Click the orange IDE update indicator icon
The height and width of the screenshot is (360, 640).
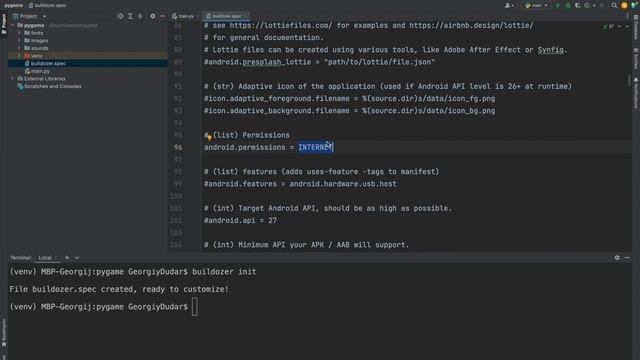pyautogui.click(x=624, y=5)
